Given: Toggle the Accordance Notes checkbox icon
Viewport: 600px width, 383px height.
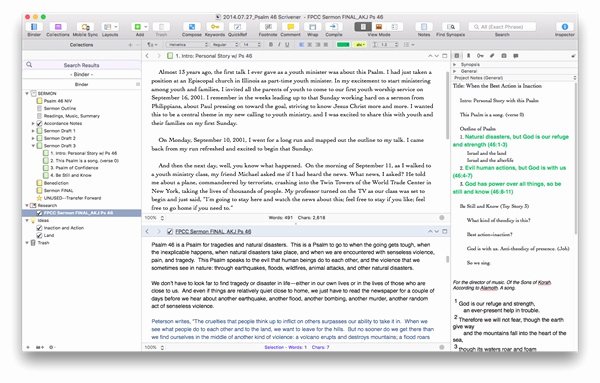Looking at the screenshot, I should coord(39,123).
